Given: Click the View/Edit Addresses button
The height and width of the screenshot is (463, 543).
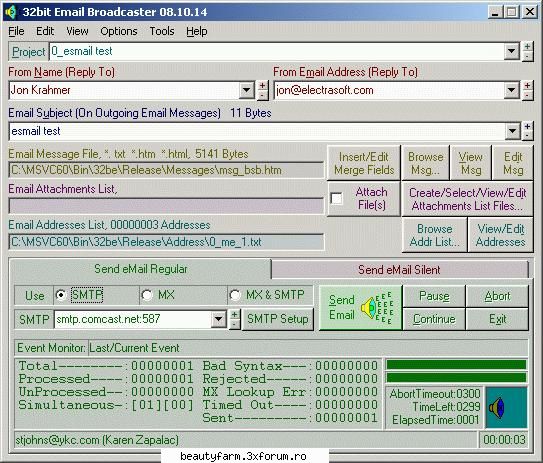Looking at the screenshot, I should [501, 235].
